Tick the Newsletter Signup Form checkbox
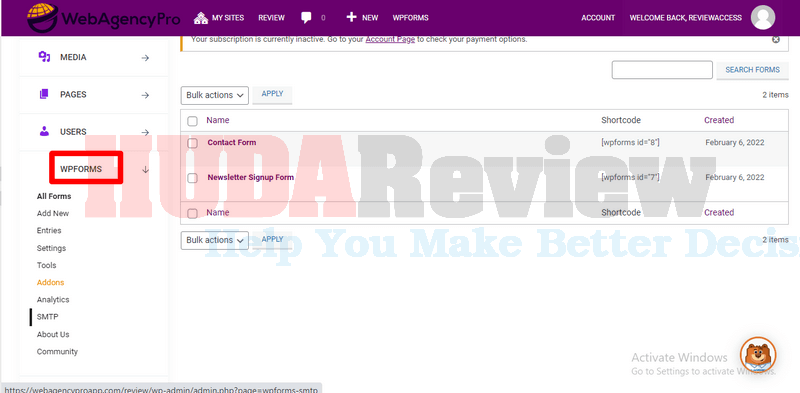Screen dimensions: 800x393 click(x=192, y=178)
